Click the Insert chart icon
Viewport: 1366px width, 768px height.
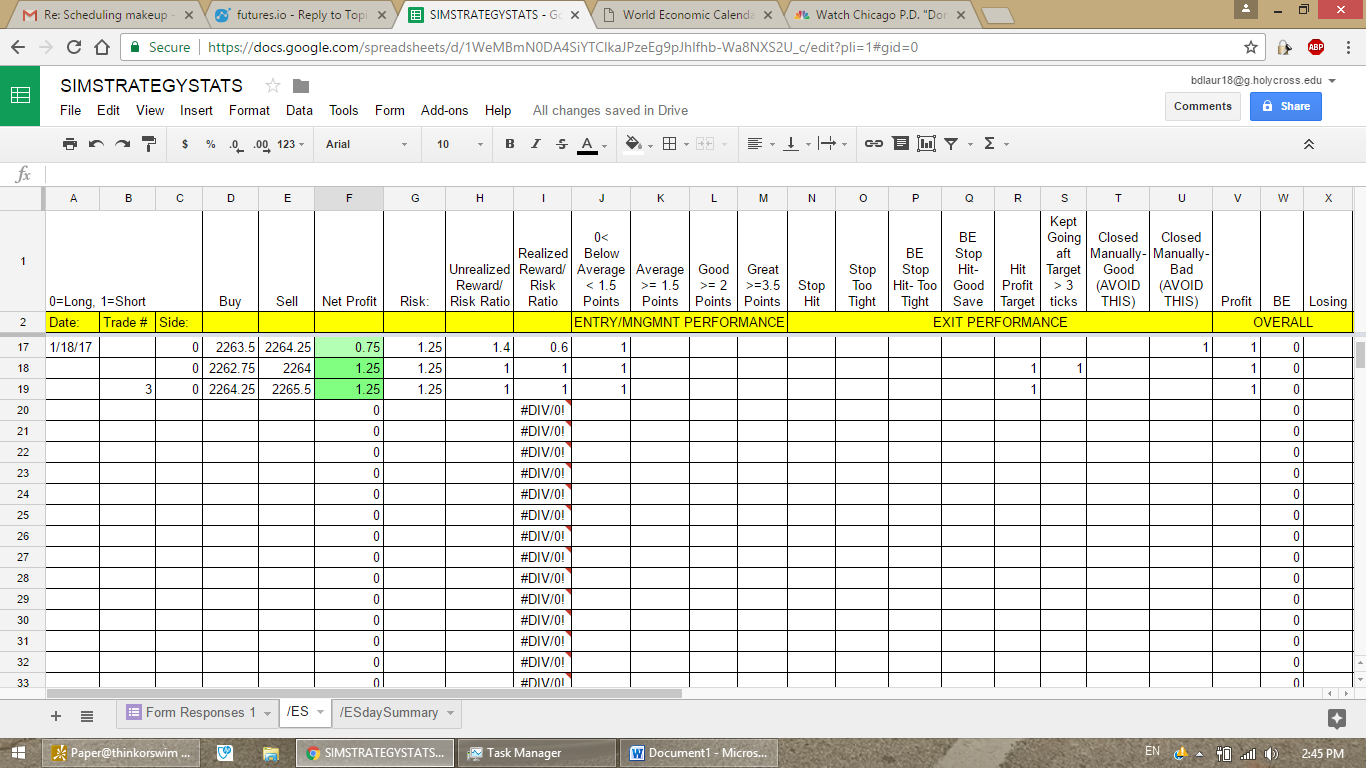tap(926, 144)
